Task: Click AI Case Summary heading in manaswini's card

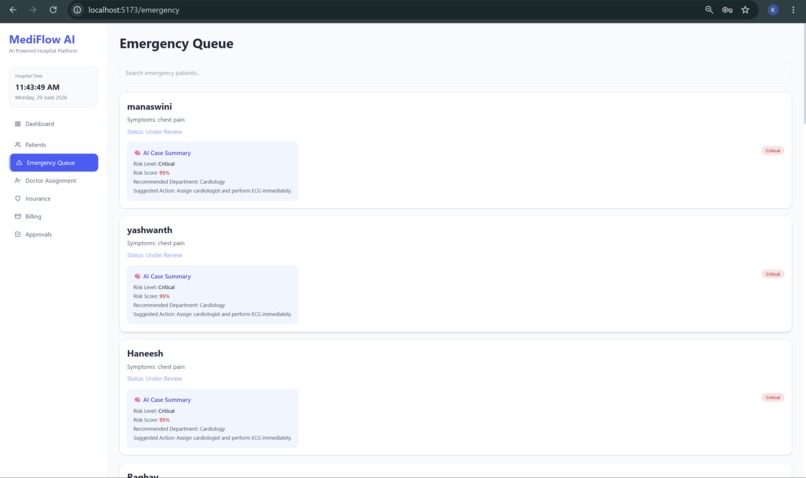Action: (x=167, y=153)
